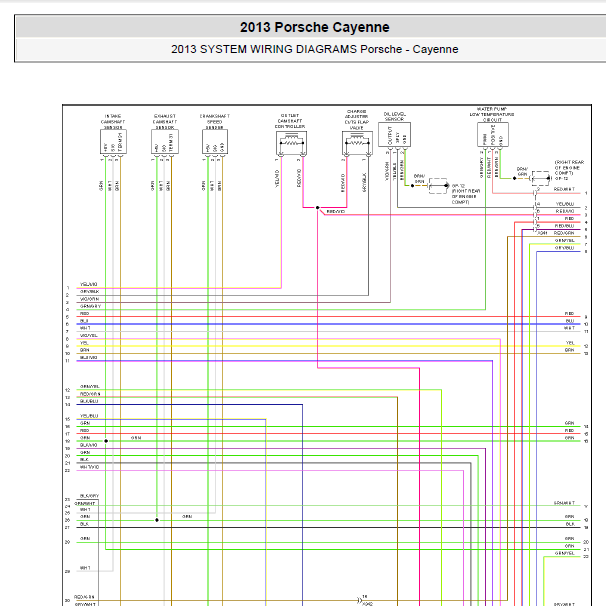Image resolution: width=606 pixels, height=606 pixels.
Task: Click the GRN/GRY label at left wire 4
Action: coord(90,306)
